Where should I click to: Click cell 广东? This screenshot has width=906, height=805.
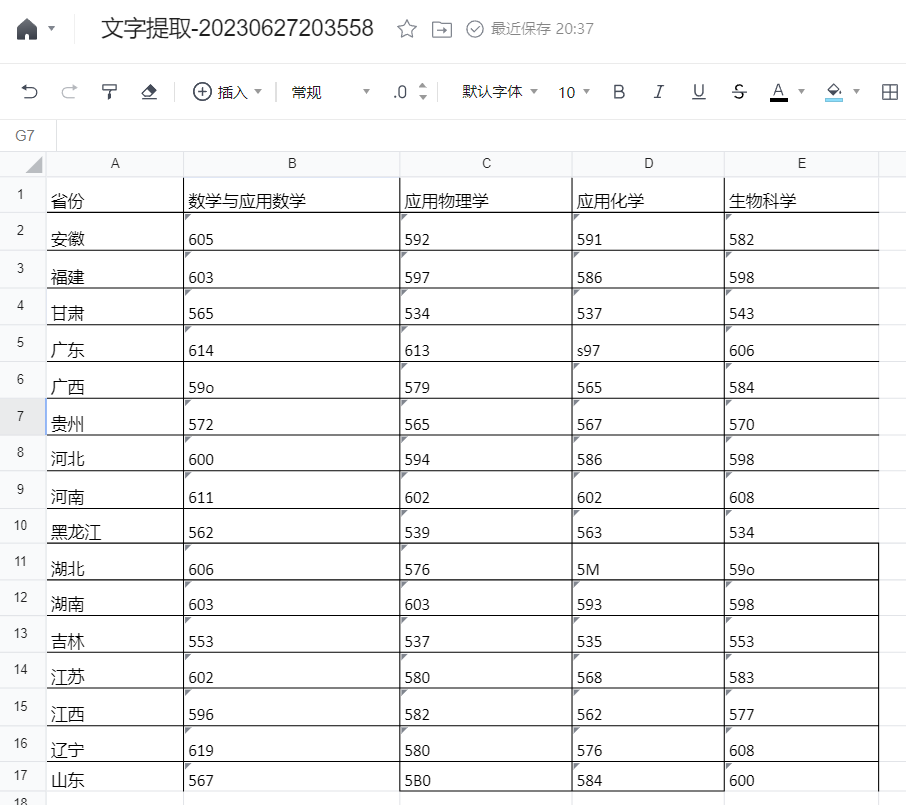tap(115, 343)
